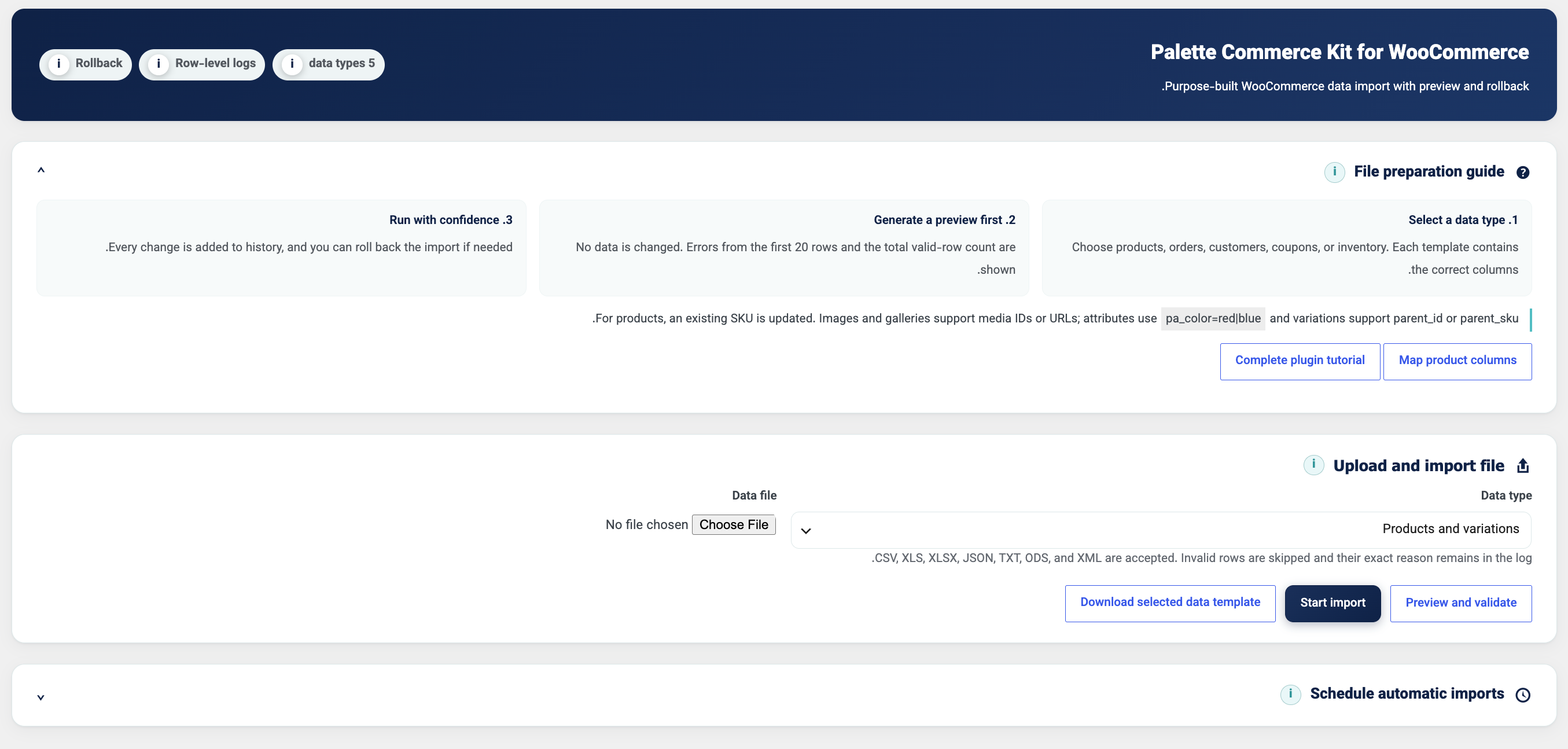The height and width of the screenshot is (749, 1568).
Task: Click the info icon on data types 5 badge
Action: pos(292,64)
